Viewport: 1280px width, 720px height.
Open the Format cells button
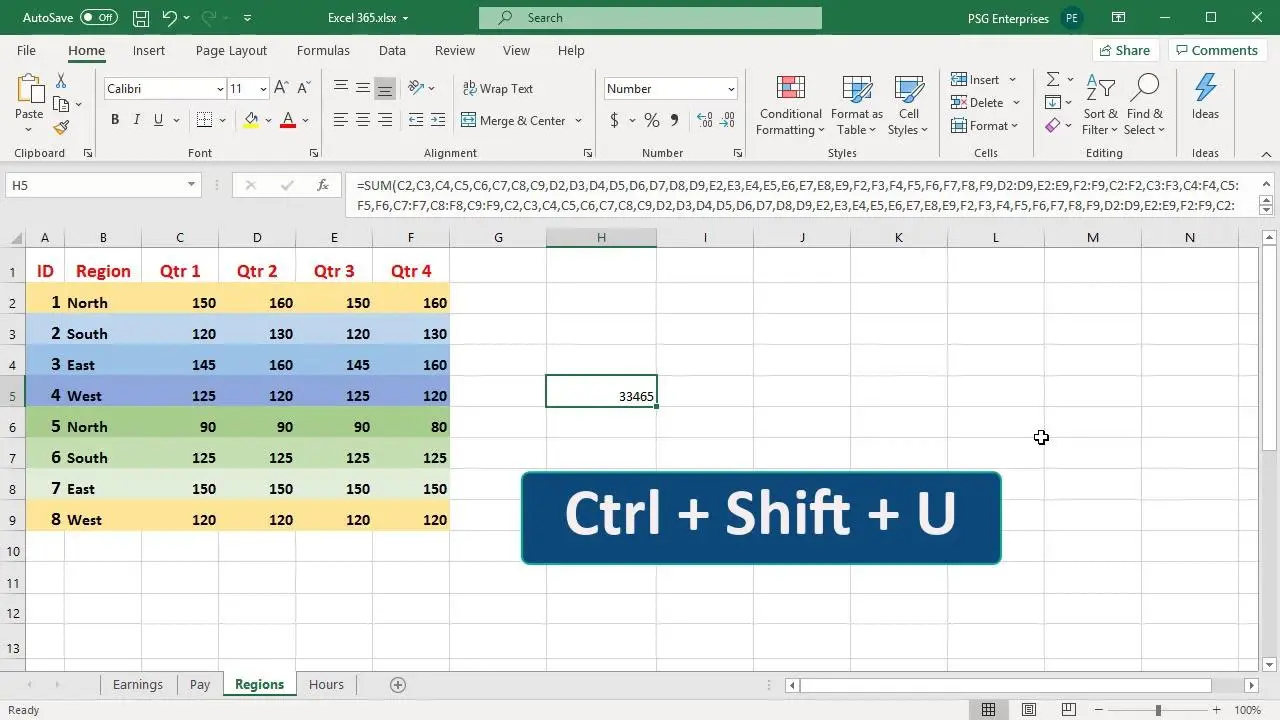(x=985, y=125)
